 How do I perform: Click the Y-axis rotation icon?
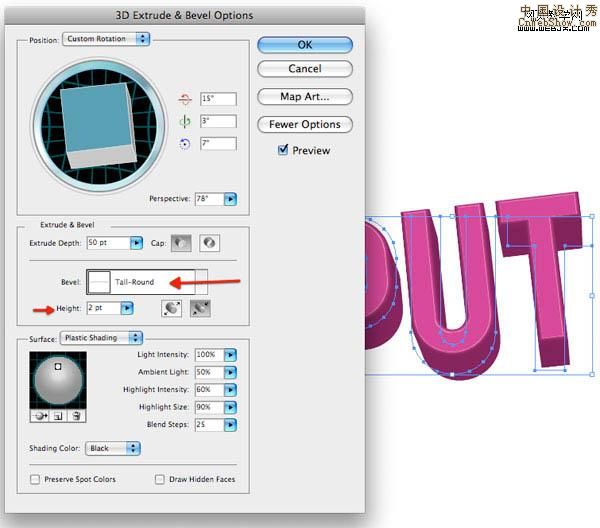pyautogui.click(x=185, y=122)
